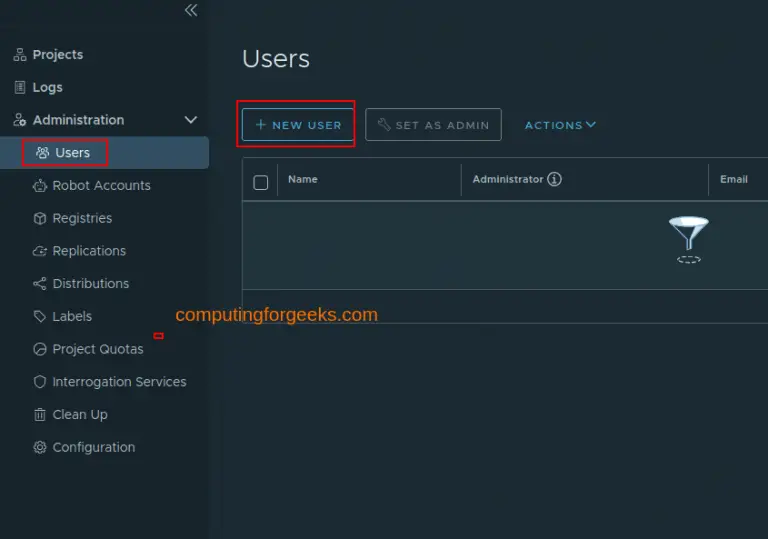Go to Project Quotas page
Viewport: 768px width, 539px height.
click(97, 349)
